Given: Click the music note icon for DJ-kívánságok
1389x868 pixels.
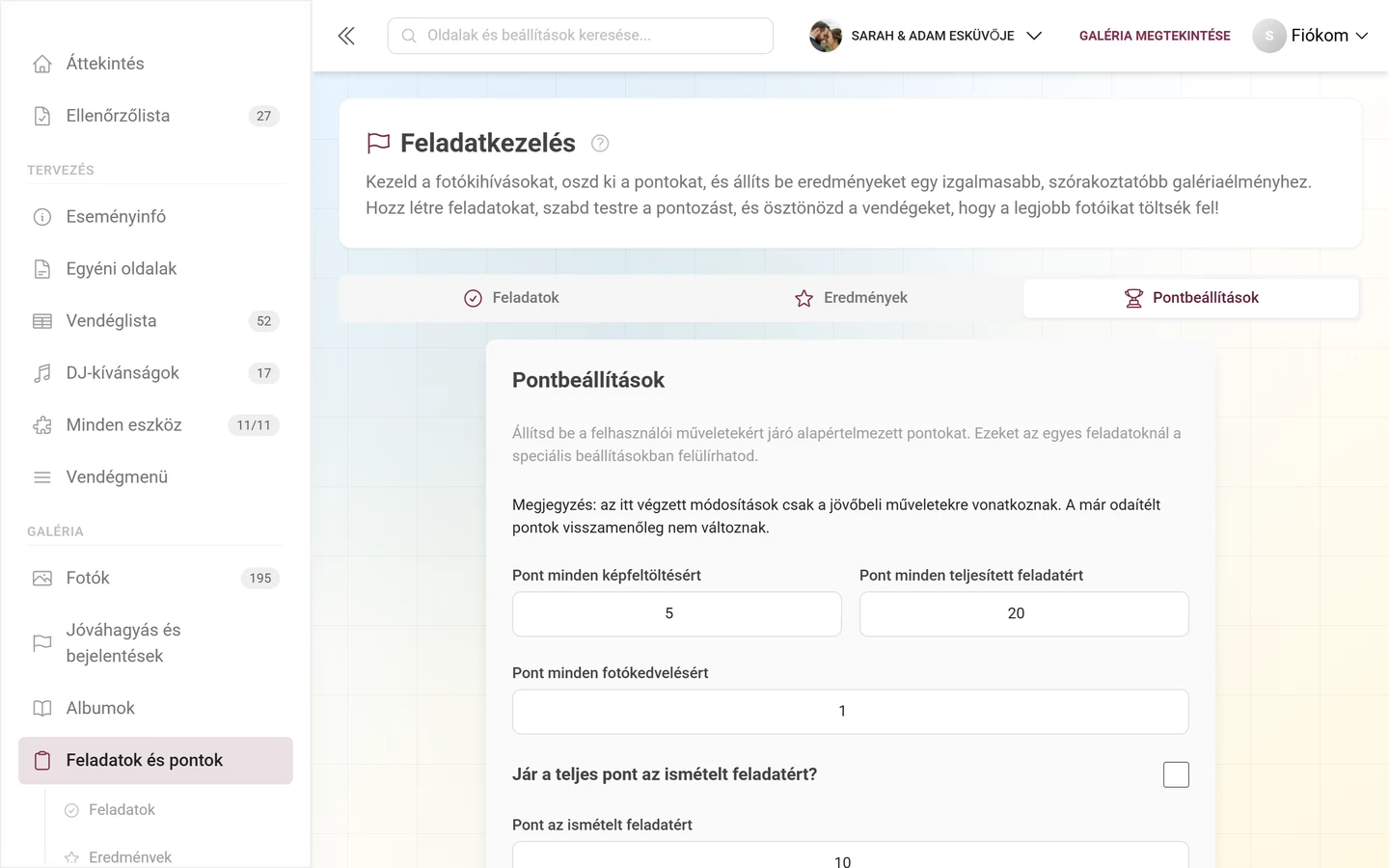Looking at the screenshot, I should (42, 373).
